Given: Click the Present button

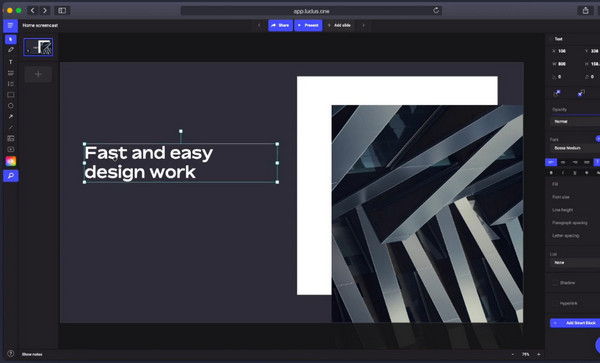Looking at the screenshot, I should coord(308,25).
